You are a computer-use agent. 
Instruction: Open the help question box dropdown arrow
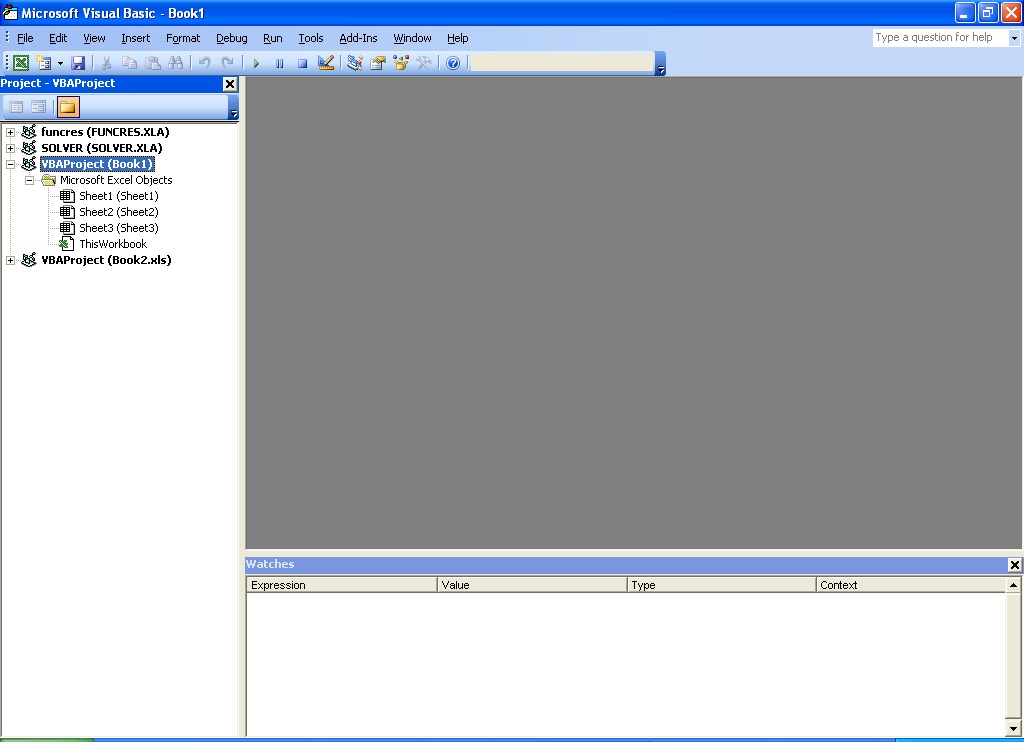click(x=1014, y=38)
